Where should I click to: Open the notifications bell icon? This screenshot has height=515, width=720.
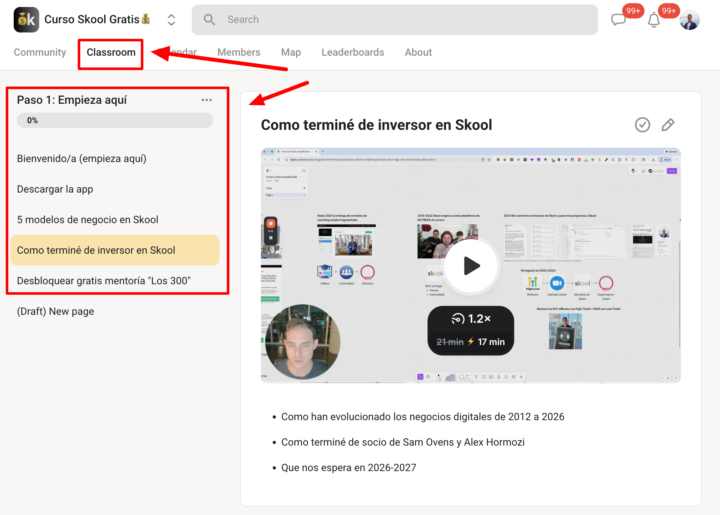[x=654, y=20]
